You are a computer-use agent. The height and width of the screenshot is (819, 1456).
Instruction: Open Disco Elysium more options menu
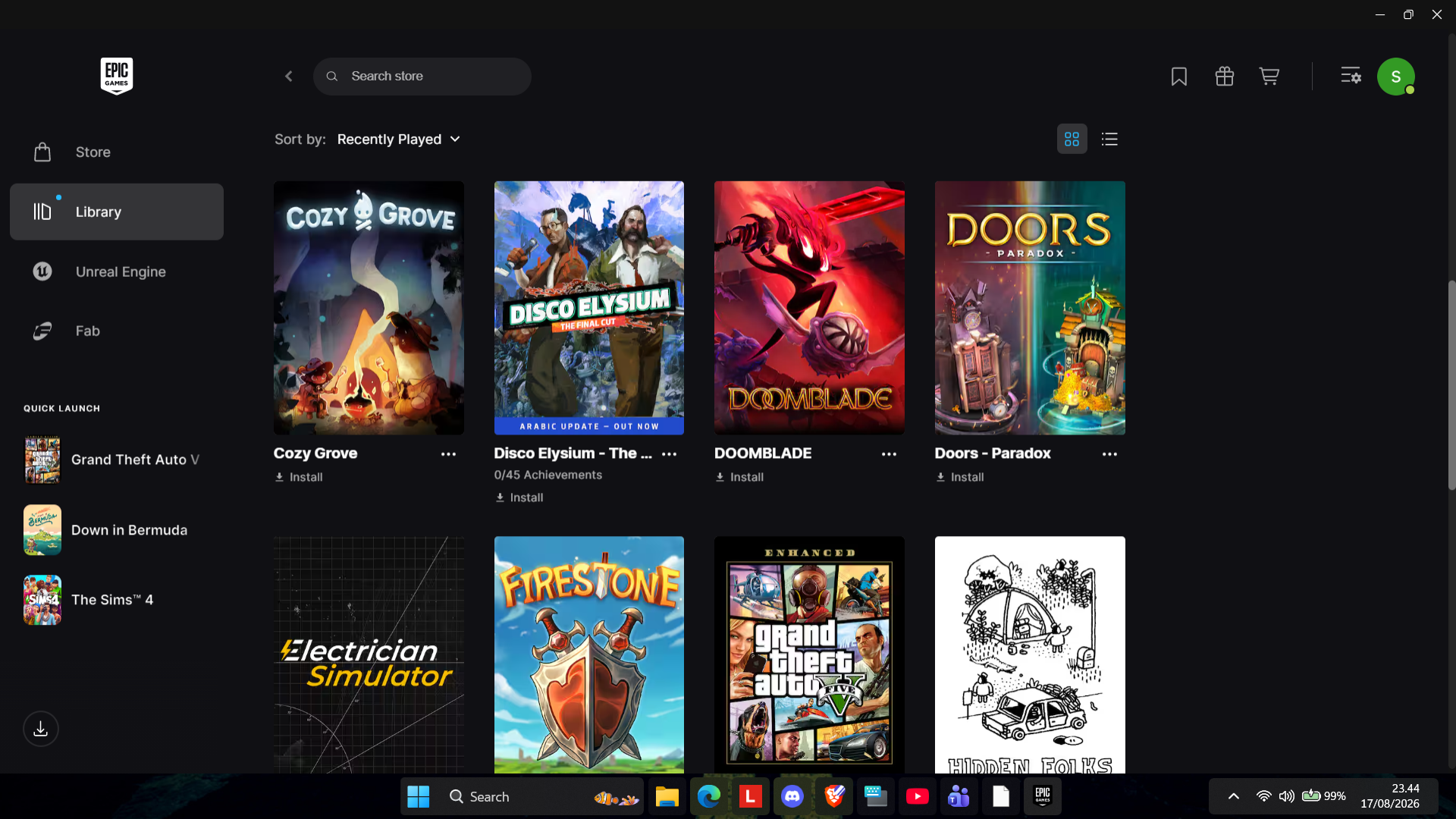(x=670, y=454)
